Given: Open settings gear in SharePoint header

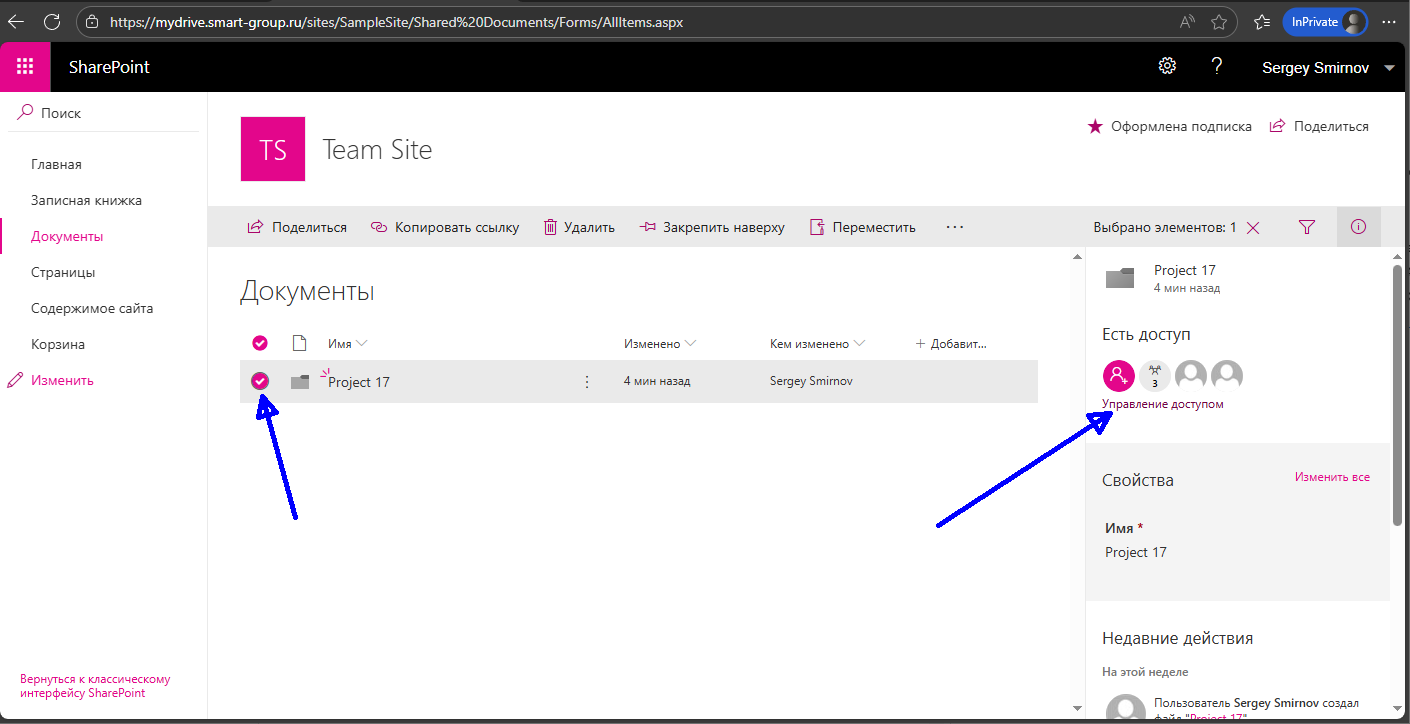Looking at the screenshot, I should (1167, 66).
